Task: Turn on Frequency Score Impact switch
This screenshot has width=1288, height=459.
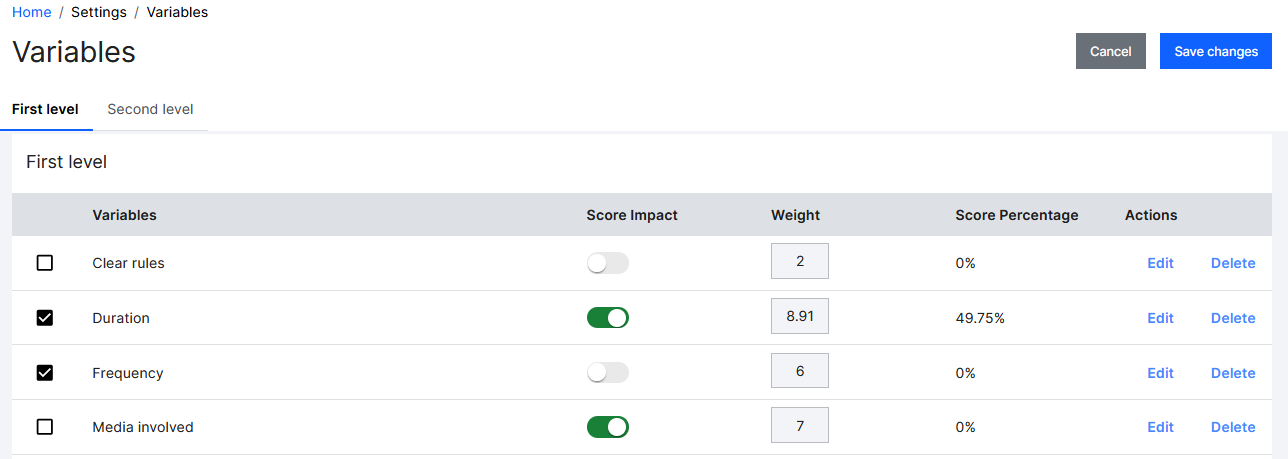Action: tap(607, 373)
